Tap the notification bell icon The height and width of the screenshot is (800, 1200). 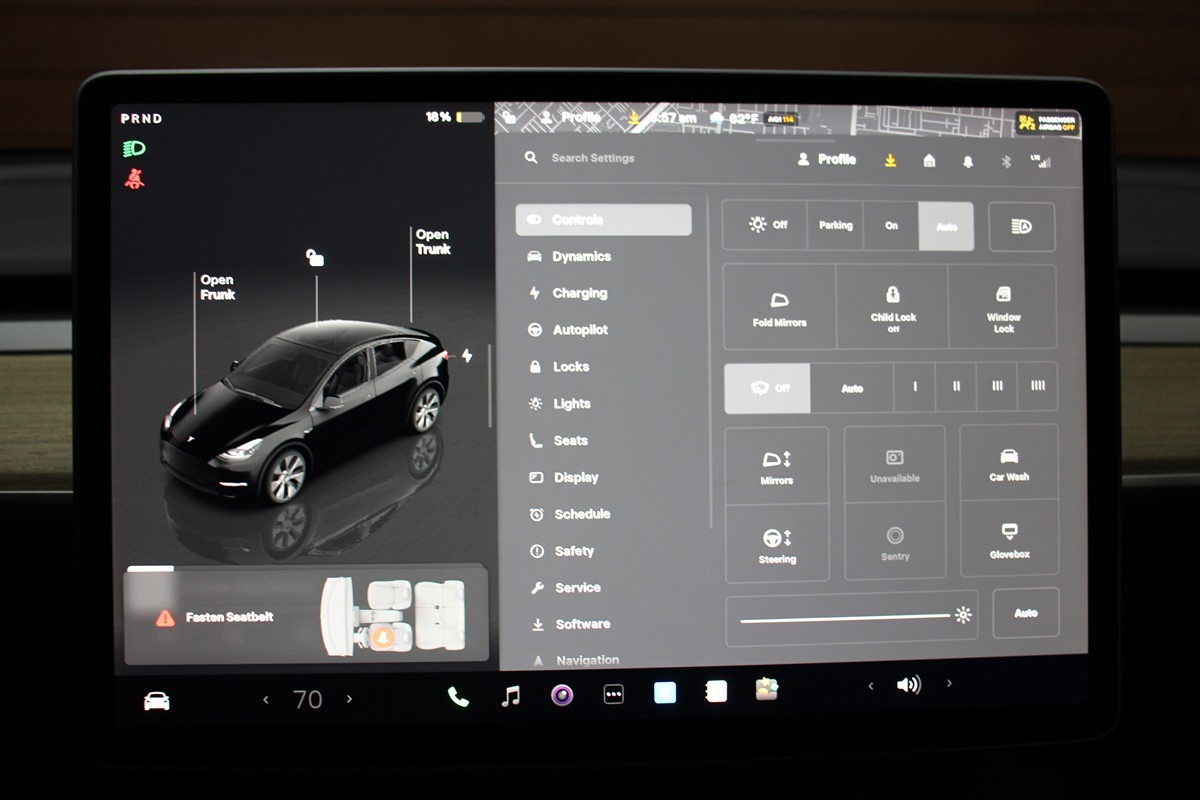click(968, 161)
